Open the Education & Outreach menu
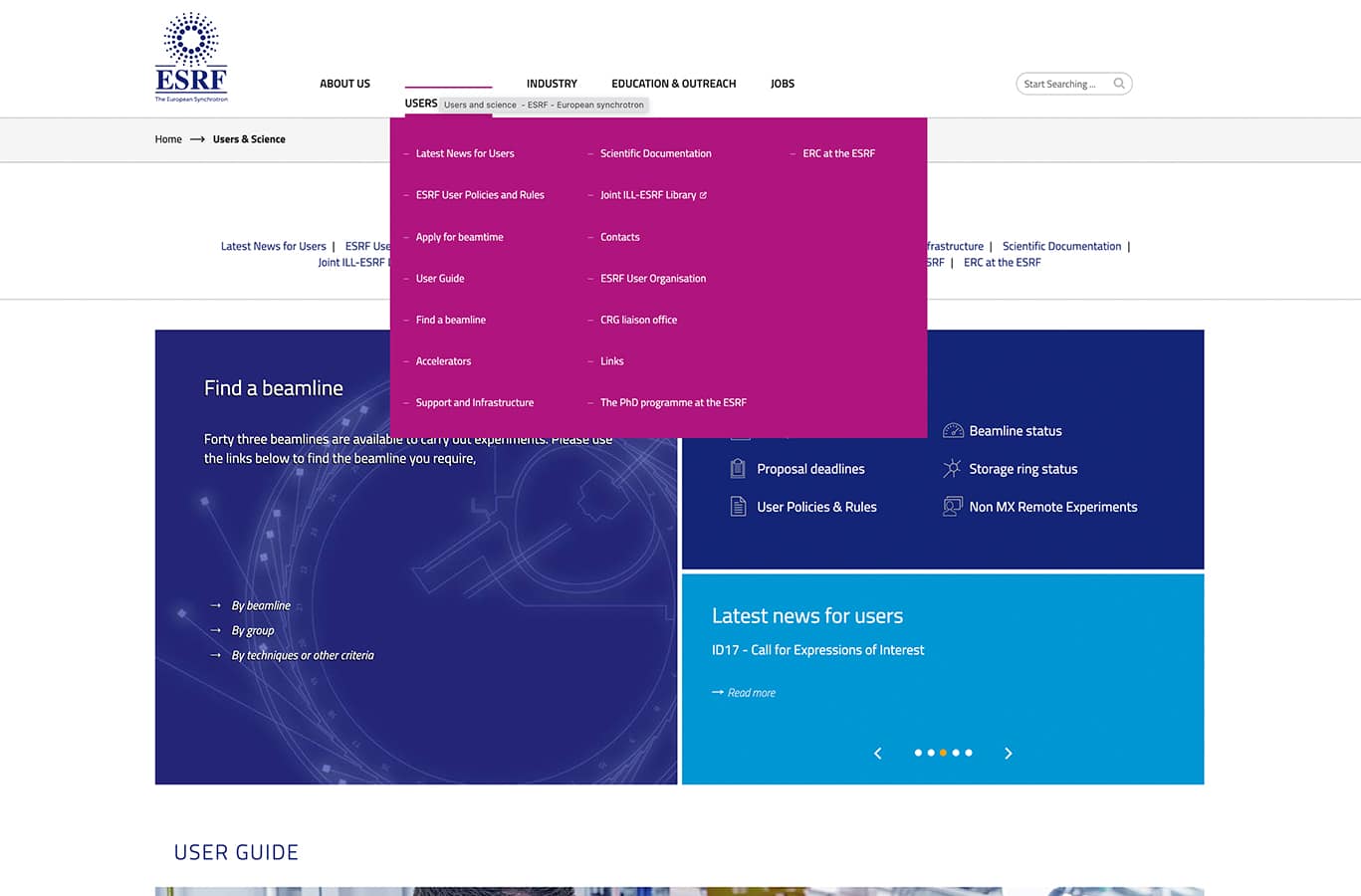1361x896 pixels. (x=674, y=84)
